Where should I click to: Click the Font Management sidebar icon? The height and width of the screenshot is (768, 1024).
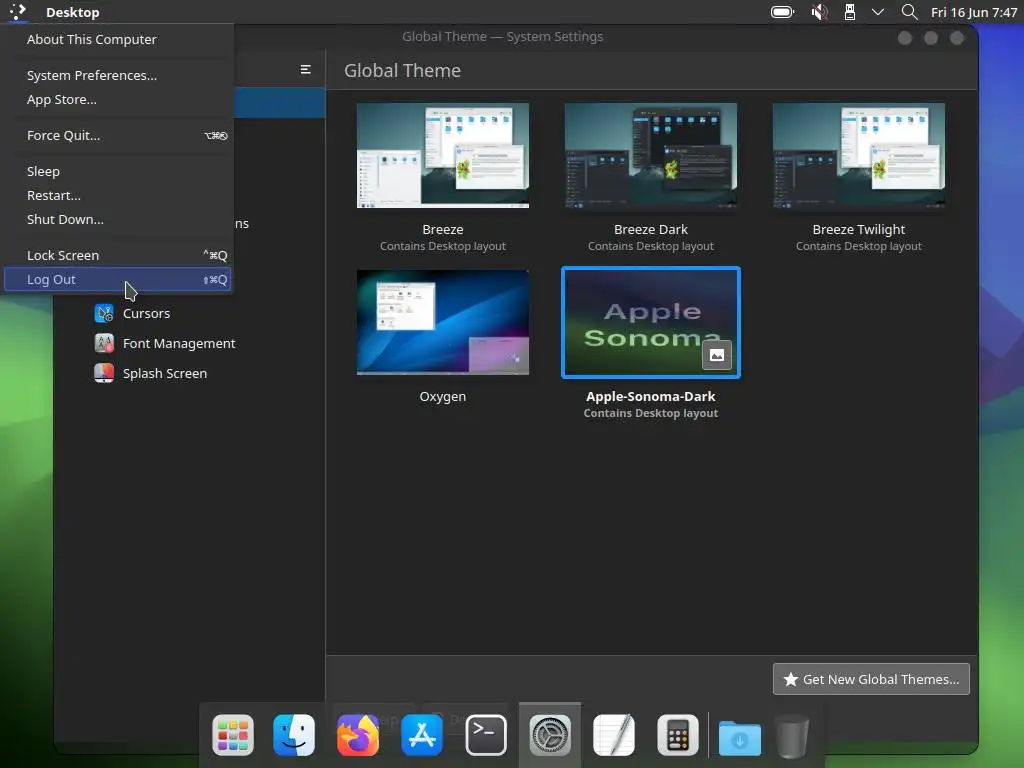tap(104, 344)
